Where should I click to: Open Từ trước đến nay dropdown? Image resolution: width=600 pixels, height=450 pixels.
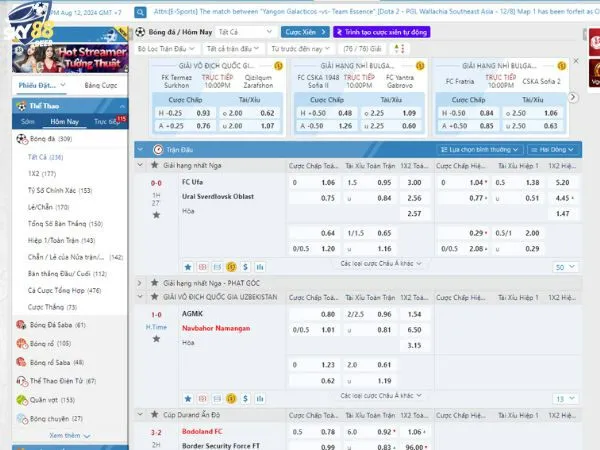click(300, 49)
